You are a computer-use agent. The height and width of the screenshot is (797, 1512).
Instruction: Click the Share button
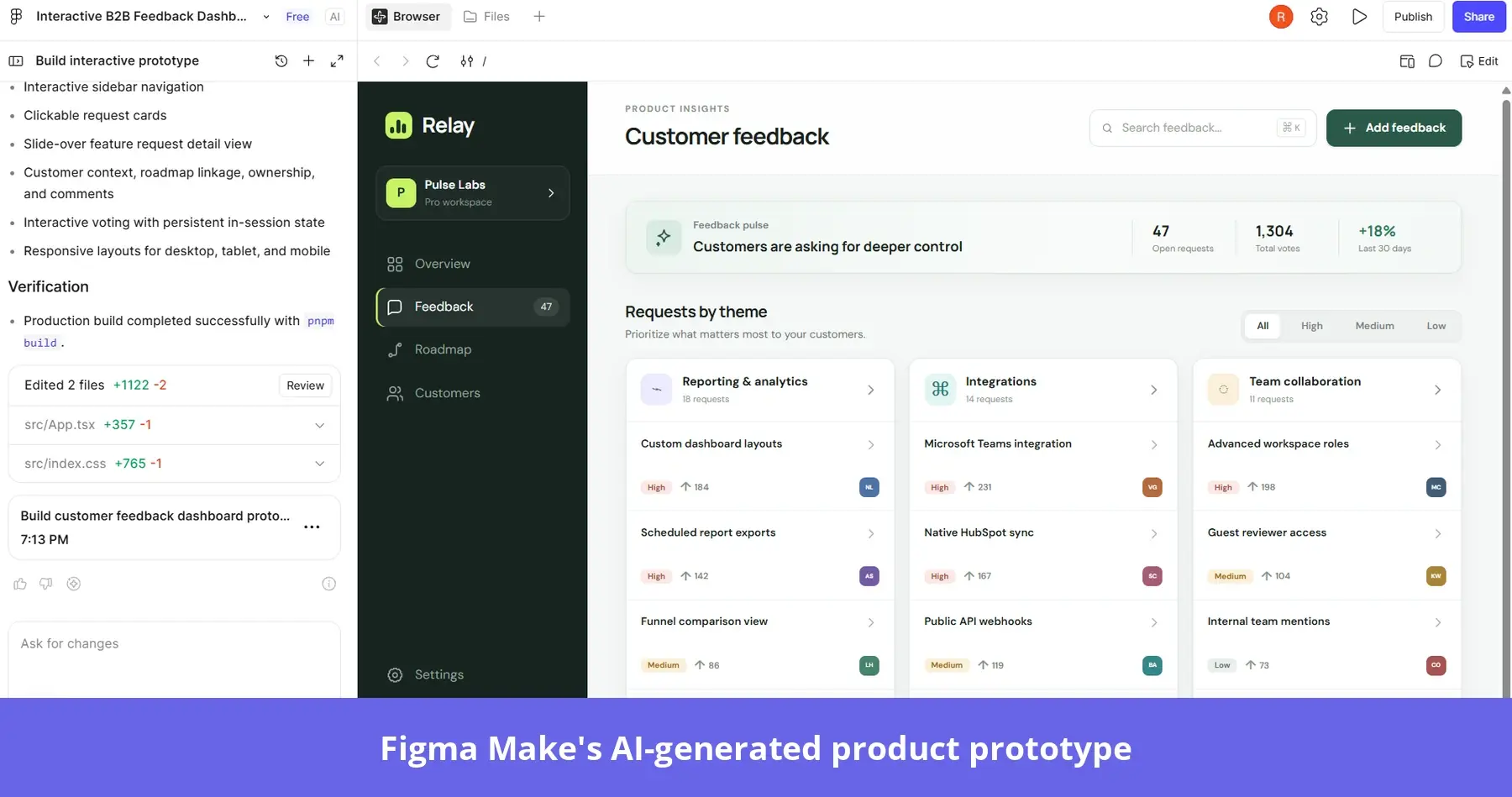pyautogui.click(x=1478, y=17)
